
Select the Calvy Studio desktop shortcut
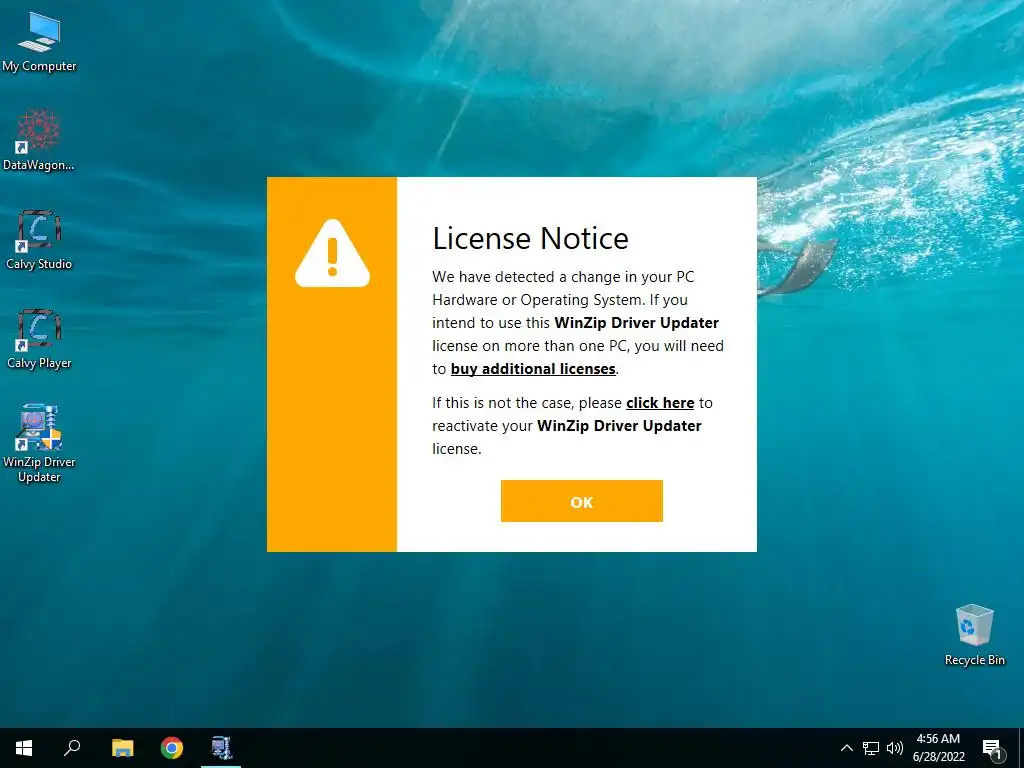39,240
